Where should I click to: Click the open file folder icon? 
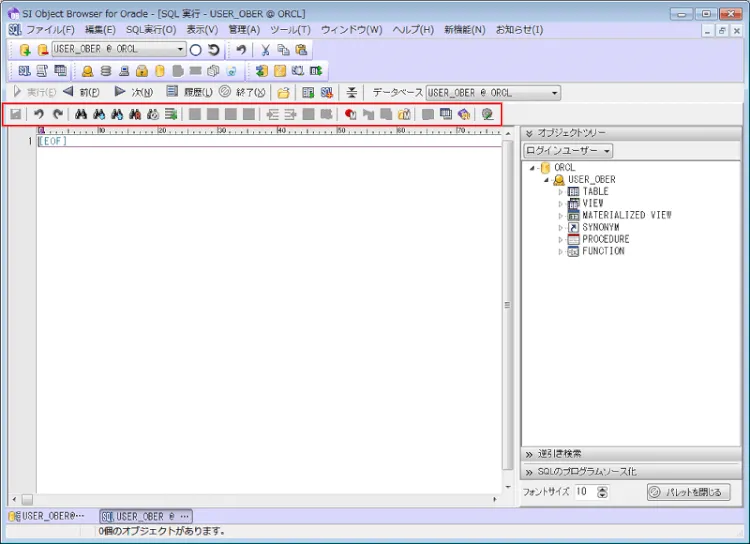[x=284, y=92]
